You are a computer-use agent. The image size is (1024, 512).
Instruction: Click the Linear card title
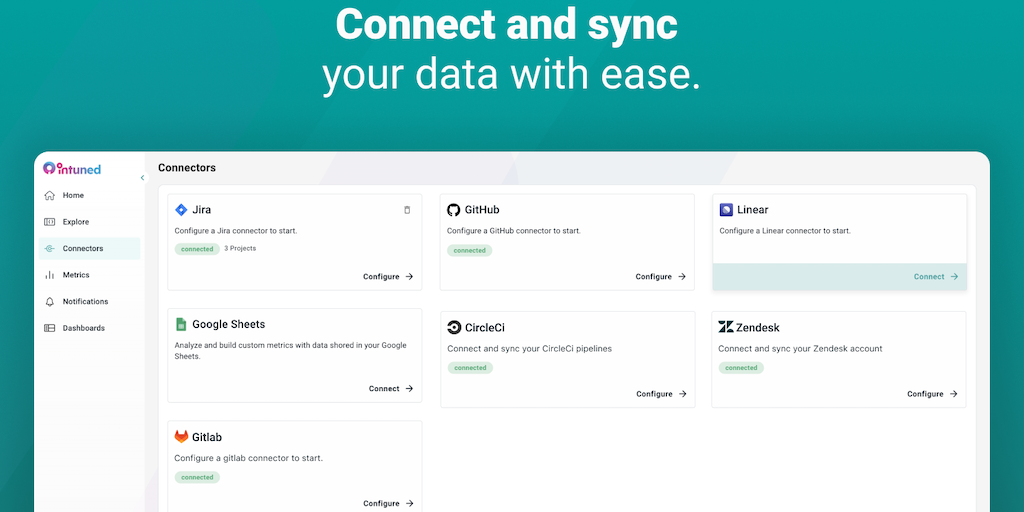(x=752, y=210)
